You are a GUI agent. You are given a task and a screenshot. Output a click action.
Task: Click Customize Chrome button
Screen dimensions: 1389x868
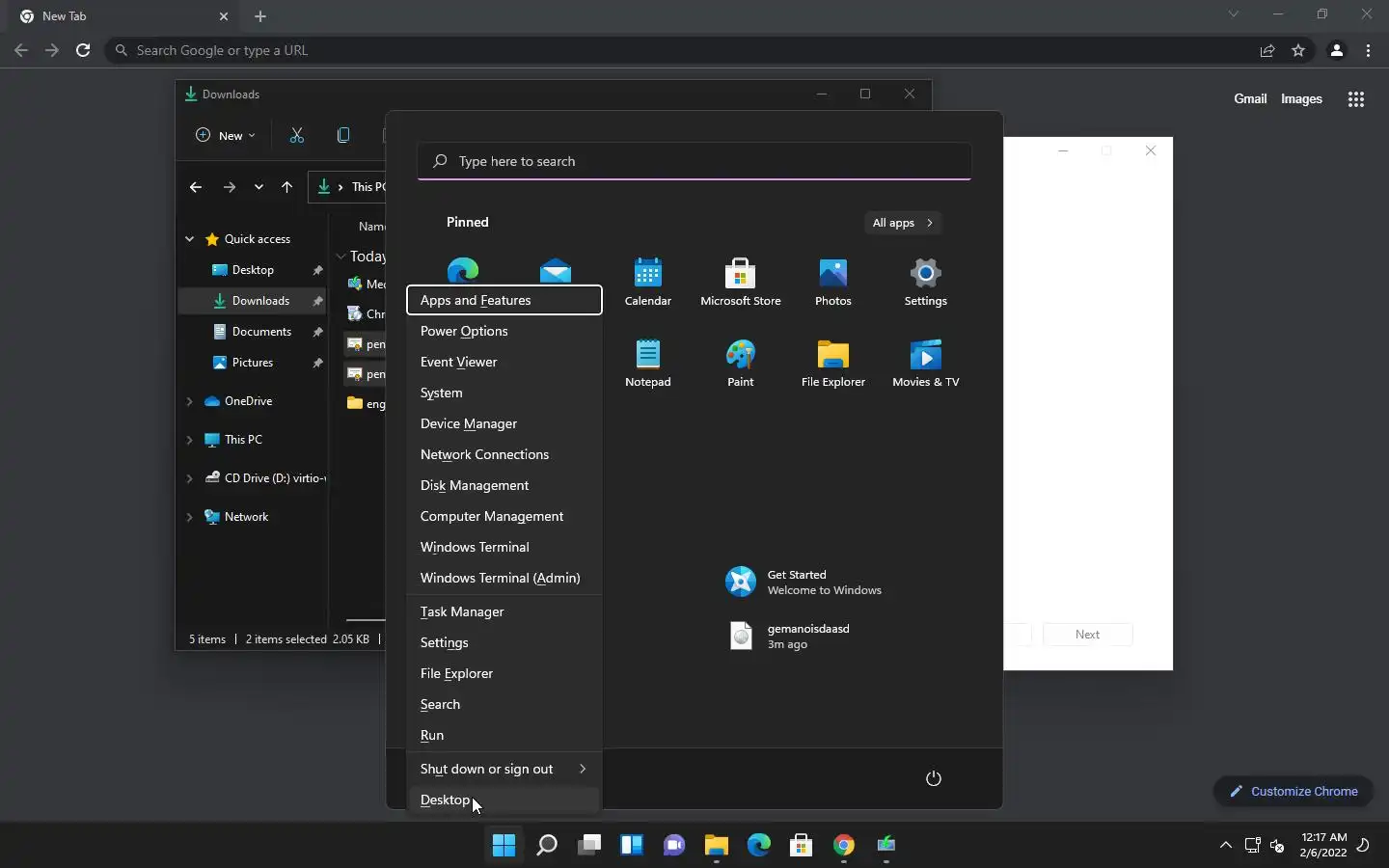1294,791
